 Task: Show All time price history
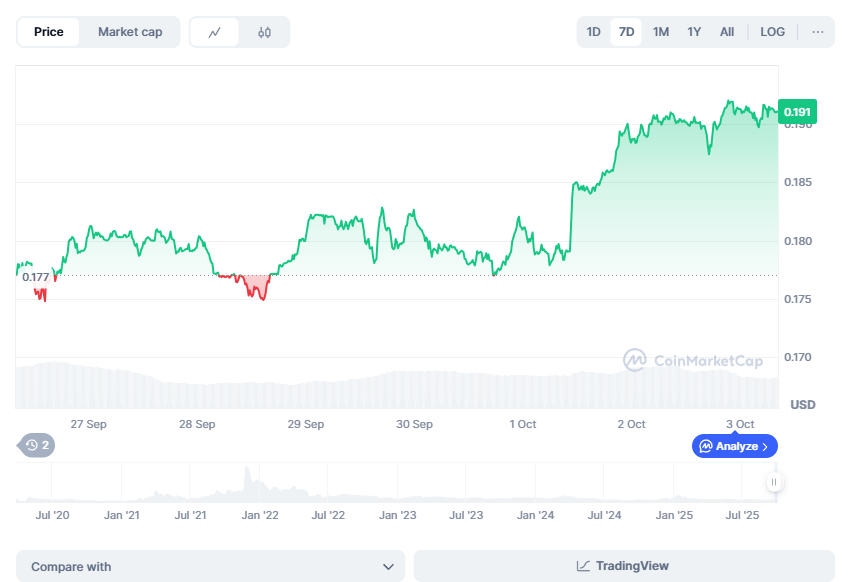(727, 32)
